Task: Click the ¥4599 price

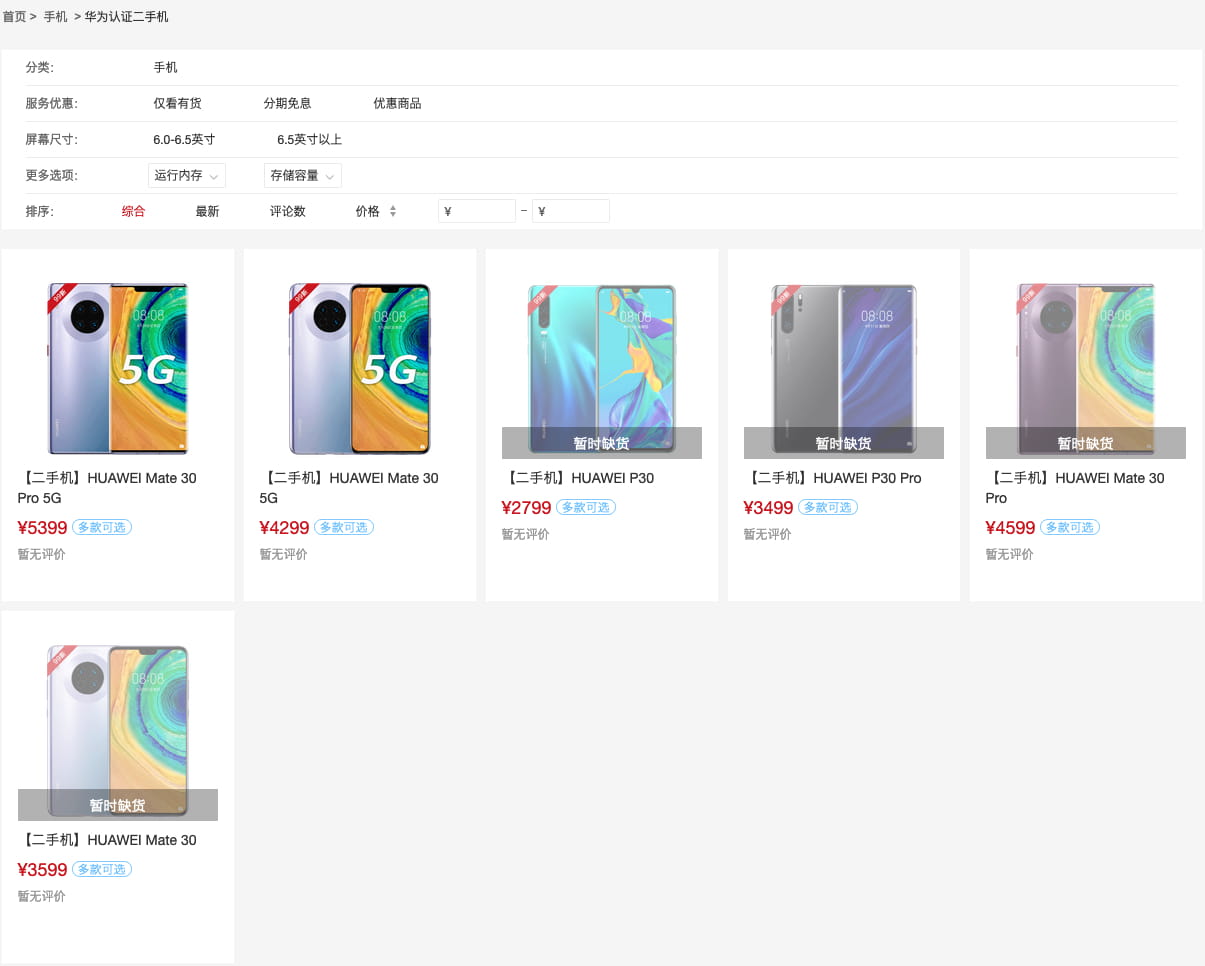Action: (x=1010, y=528)
